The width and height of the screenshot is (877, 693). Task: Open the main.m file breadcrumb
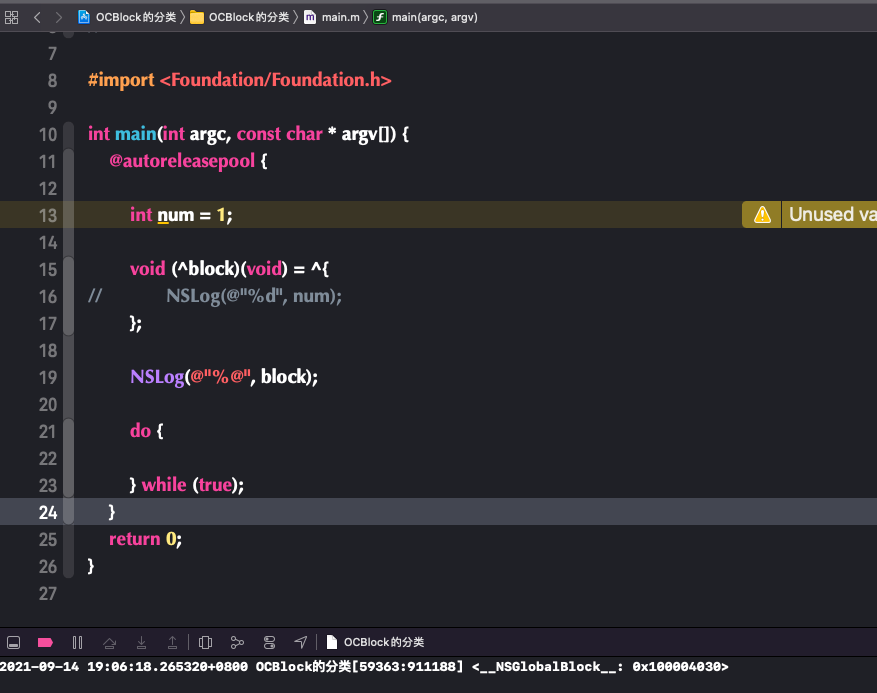point(332,17)
